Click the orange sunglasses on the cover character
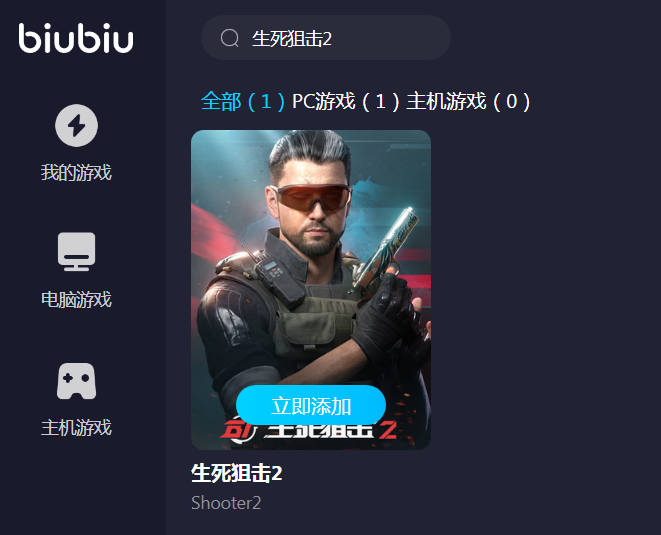 [312, 198]
